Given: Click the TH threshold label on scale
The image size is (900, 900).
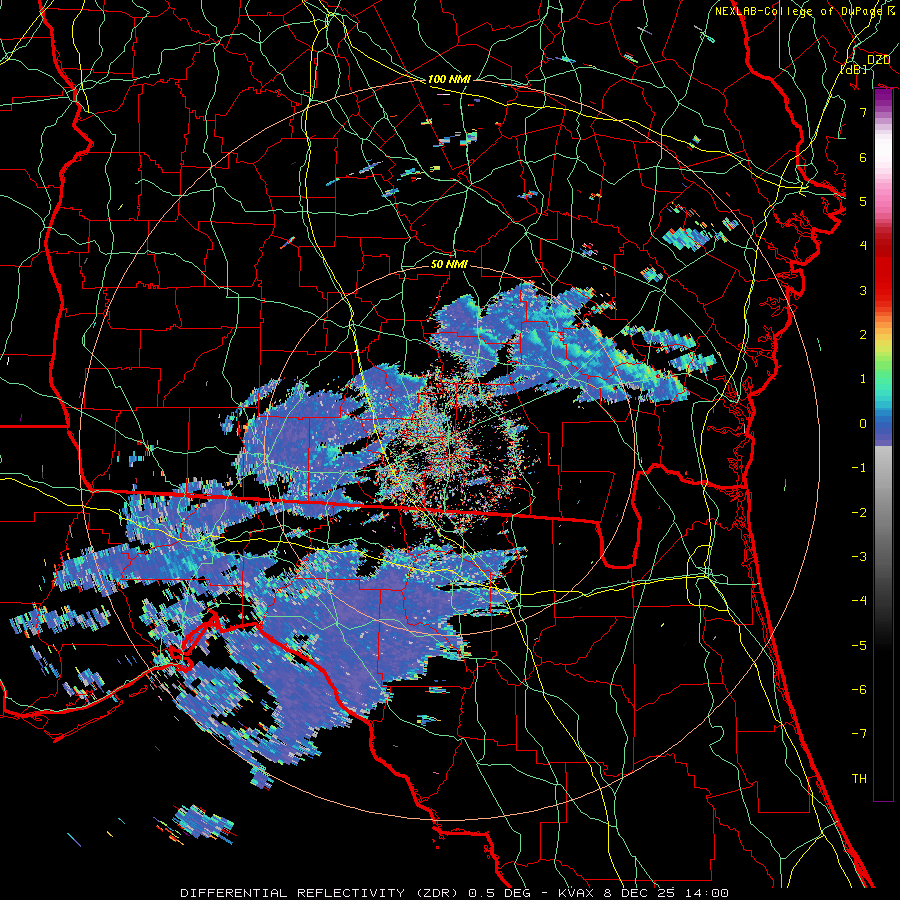Looking at the screenshot, I should 859,779.
